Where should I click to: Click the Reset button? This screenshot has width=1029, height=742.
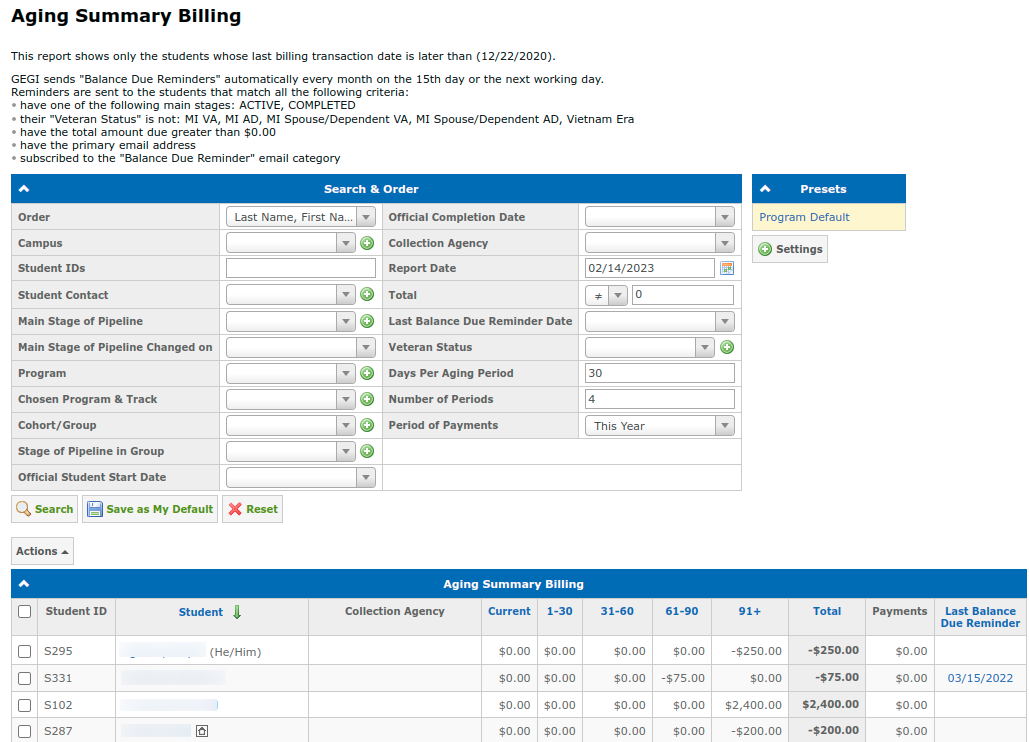point(253,509)
